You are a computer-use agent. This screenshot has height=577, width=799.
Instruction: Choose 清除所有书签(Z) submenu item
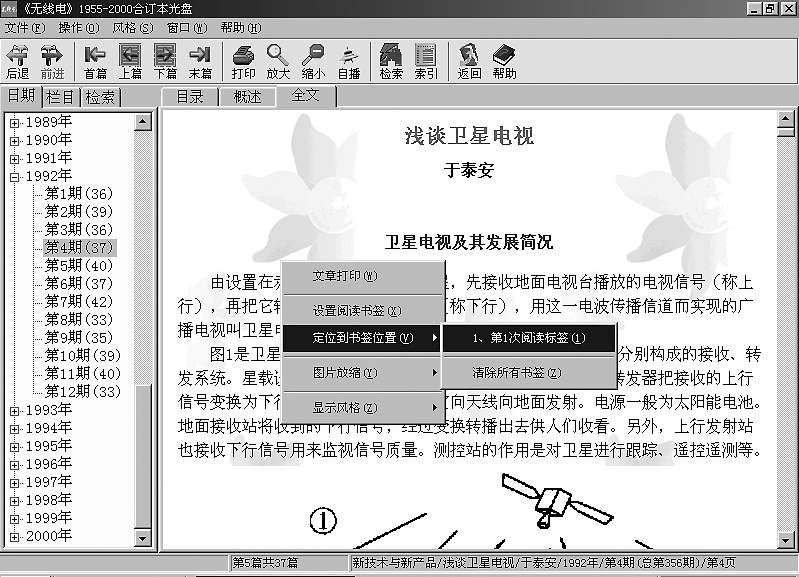[529, 373]
